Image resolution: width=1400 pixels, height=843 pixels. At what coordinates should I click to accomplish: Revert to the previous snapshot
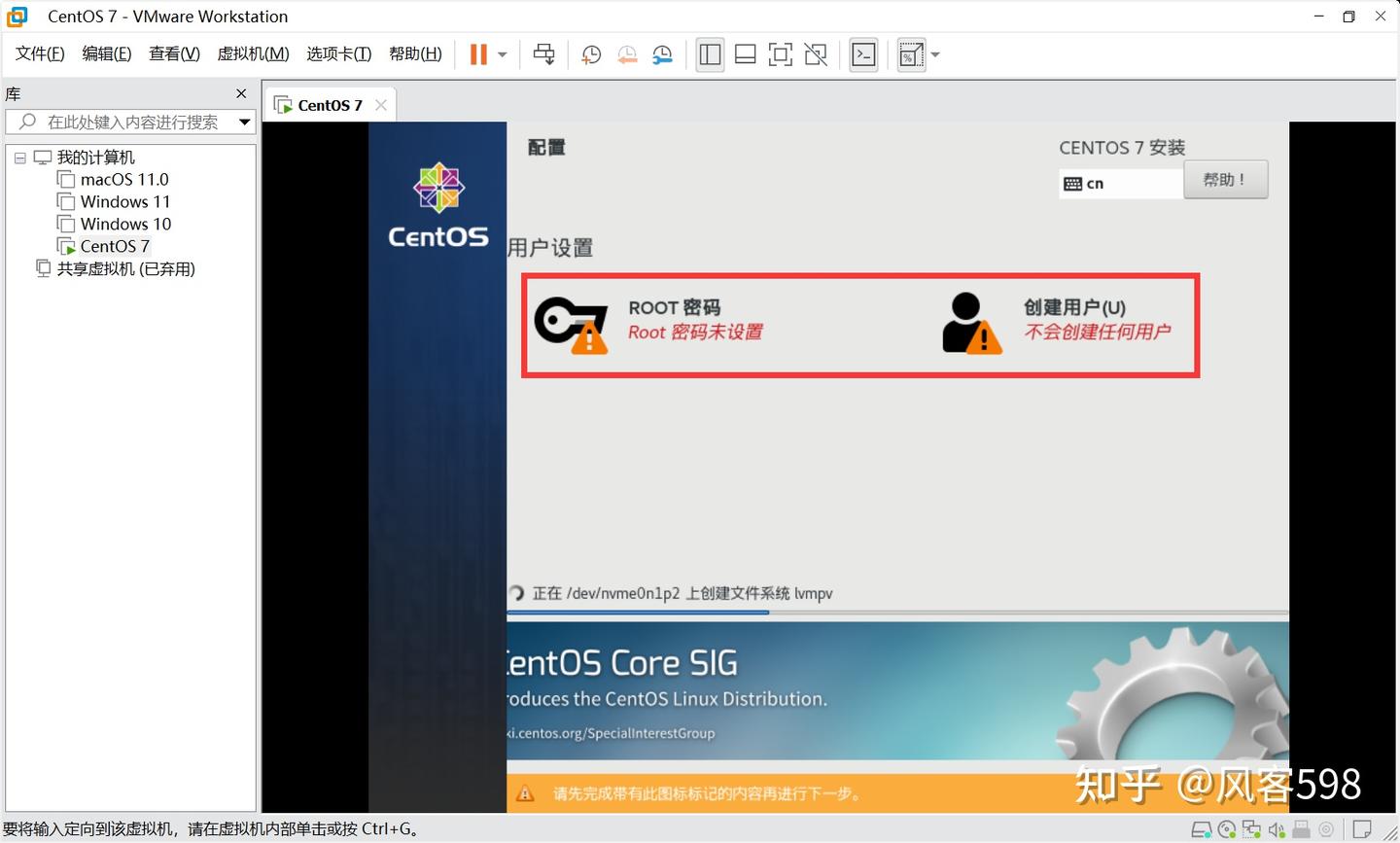(627, 54)
